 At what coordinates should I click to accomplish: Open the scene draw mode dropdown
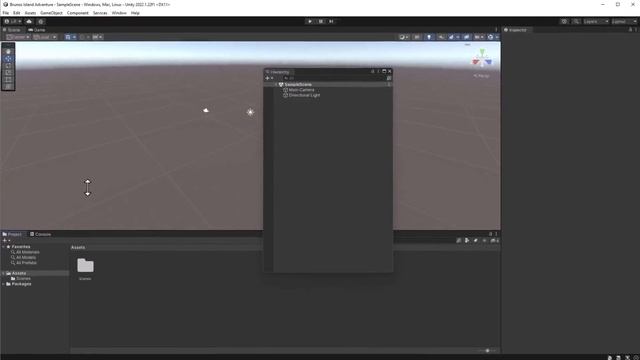pyautogui.click(x=404, y=37)
